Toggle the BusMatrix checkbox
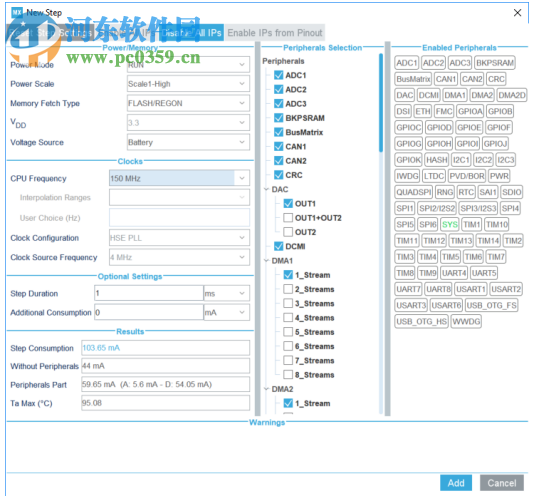The width and height of the screenshot is (535, 500). click(x=278, y=132)
